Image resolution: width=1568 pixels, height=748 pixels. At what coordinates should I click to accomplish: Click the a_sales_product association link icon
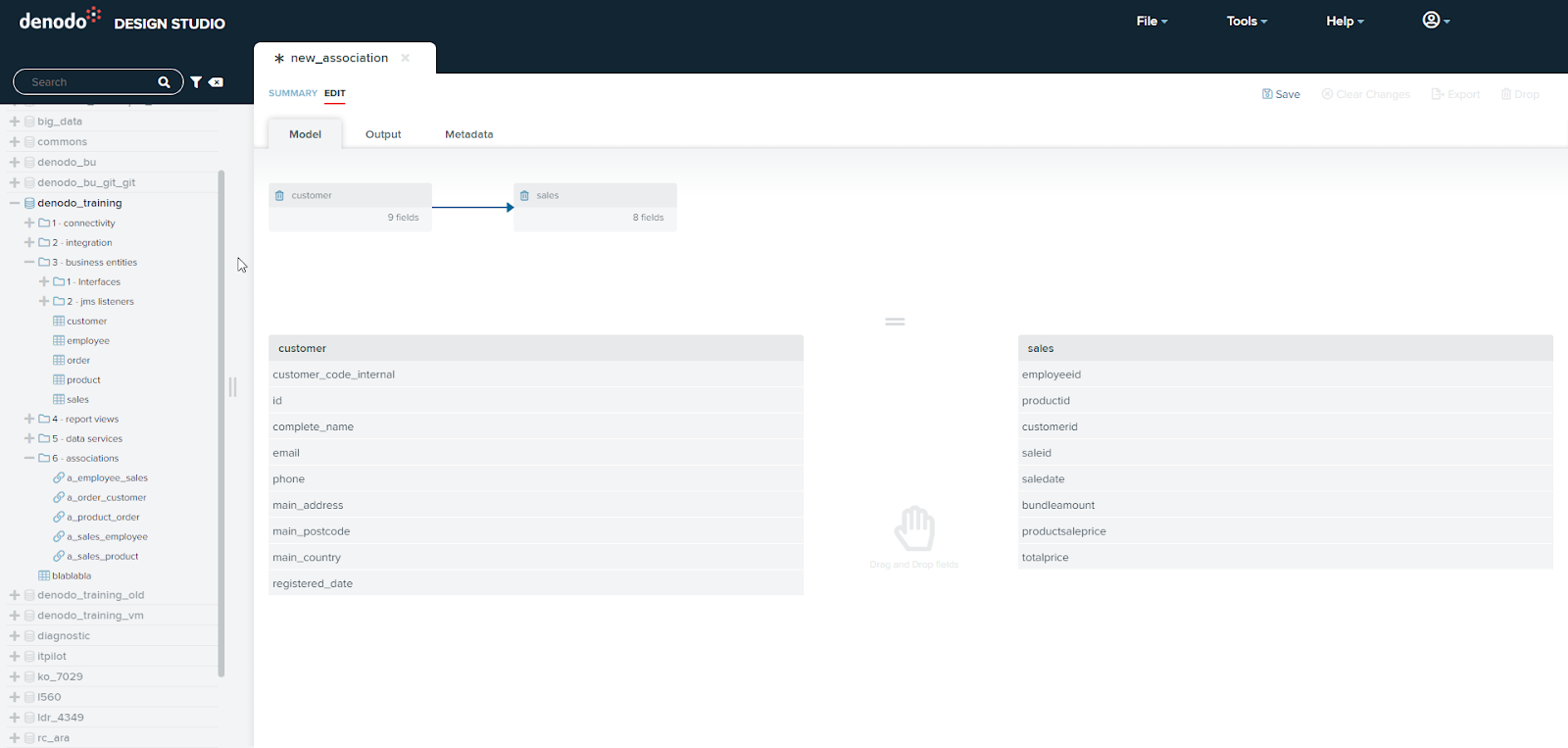(x=59, y=556)
